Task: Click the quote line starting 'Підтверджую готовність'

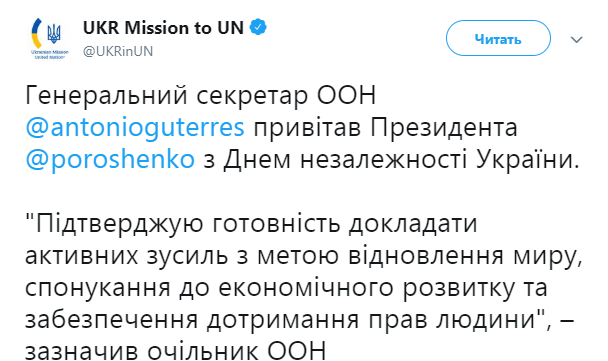Action: pos(251,224)
